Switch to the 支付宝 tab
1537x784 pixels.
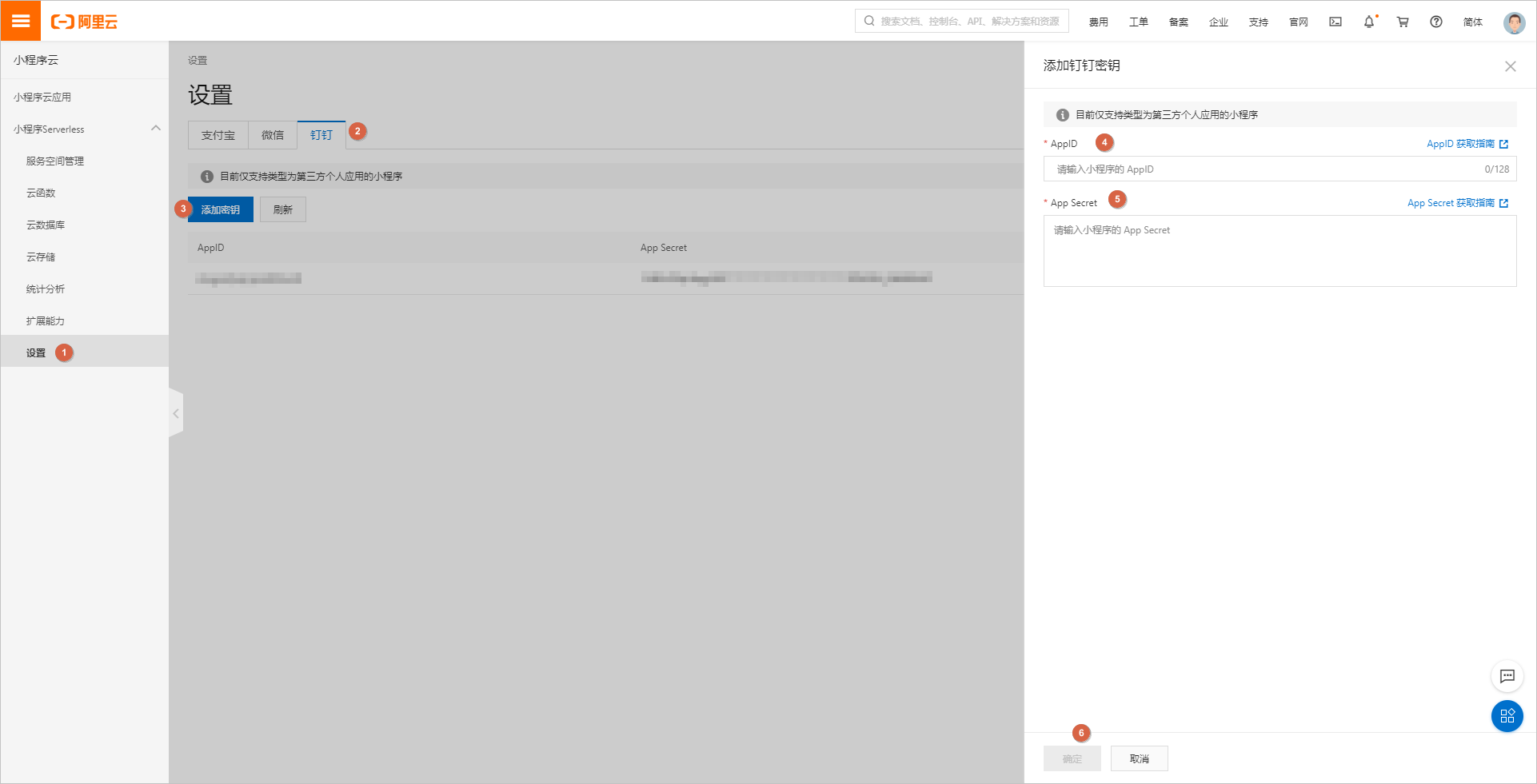(x=218, y=134)
